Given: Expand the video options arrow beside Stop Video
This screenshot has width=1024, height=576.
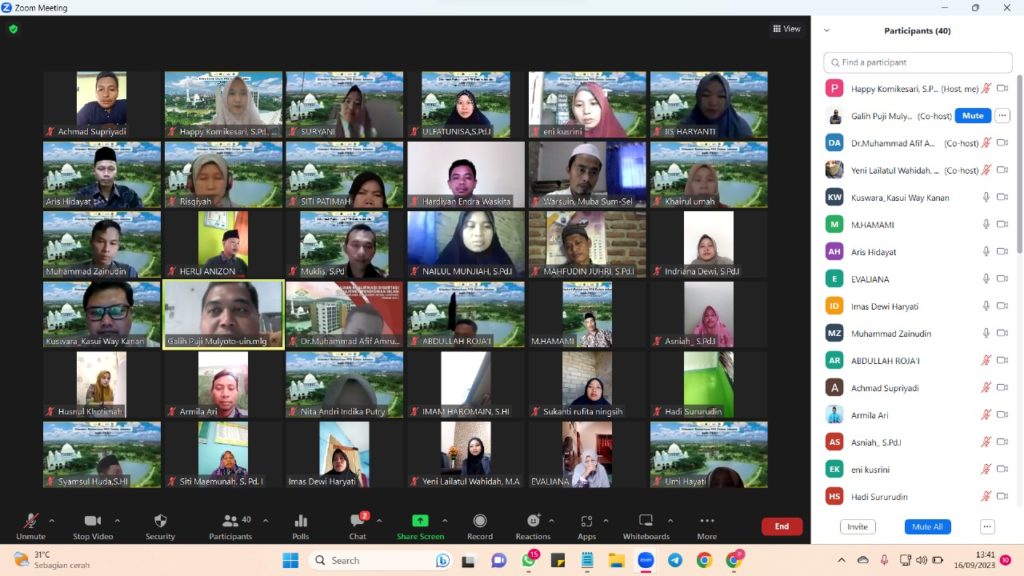Looking at the screenshot, I should click(118, 521).
